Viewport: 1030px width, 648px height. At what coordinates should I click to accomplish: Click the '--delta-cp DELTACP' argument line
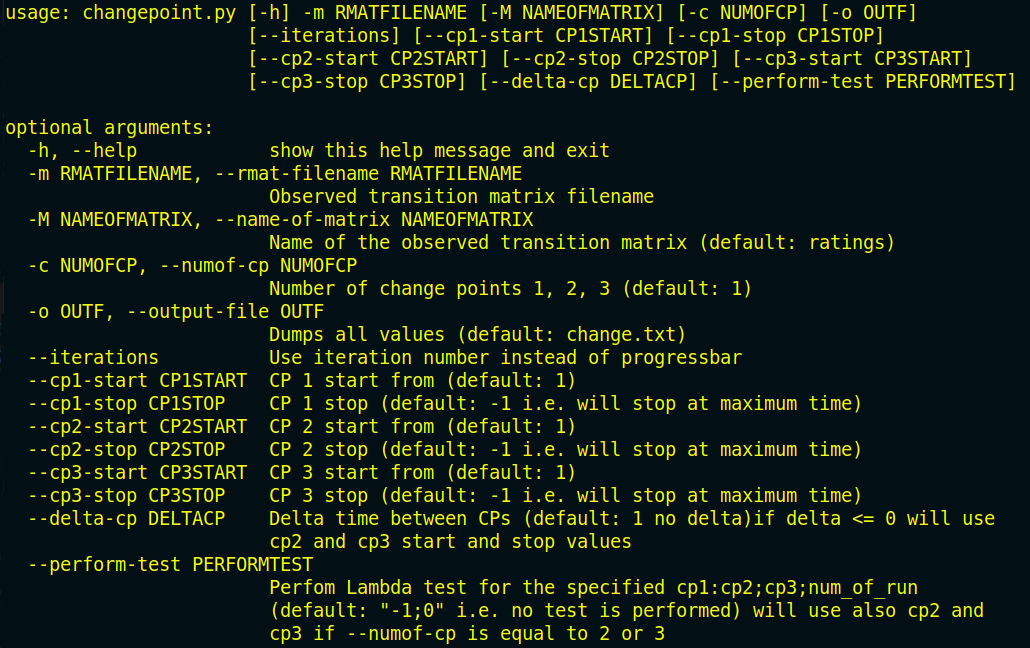[127, 519]
